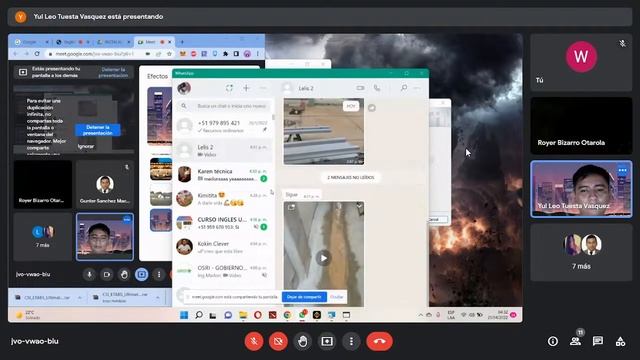Show hidden tray icons chevron
Screen dimensions: 640x360
pos(420,315)
